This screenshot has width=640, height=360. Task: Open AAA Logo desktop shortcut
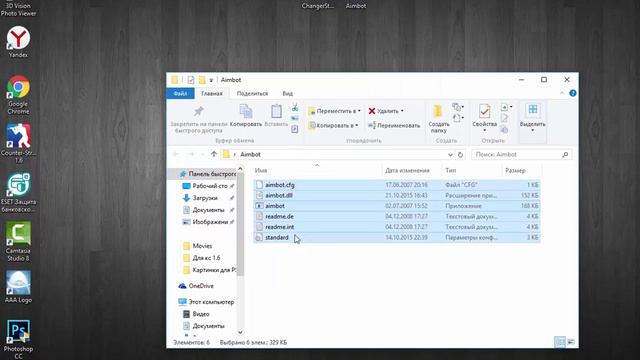[x=18, y=287]
